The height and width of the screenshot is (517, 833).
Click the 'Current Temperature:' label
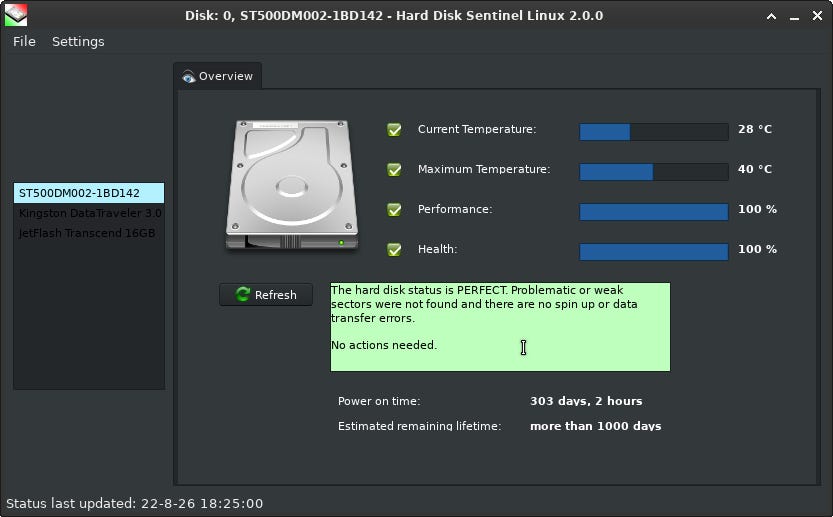pyautogui.click(x=477, y=129)
